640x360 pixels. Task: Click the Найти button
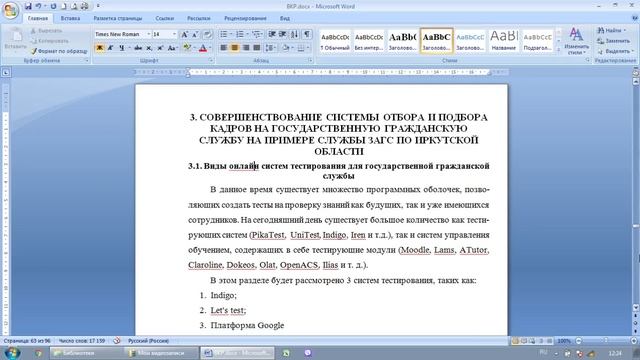coord(611,30)
